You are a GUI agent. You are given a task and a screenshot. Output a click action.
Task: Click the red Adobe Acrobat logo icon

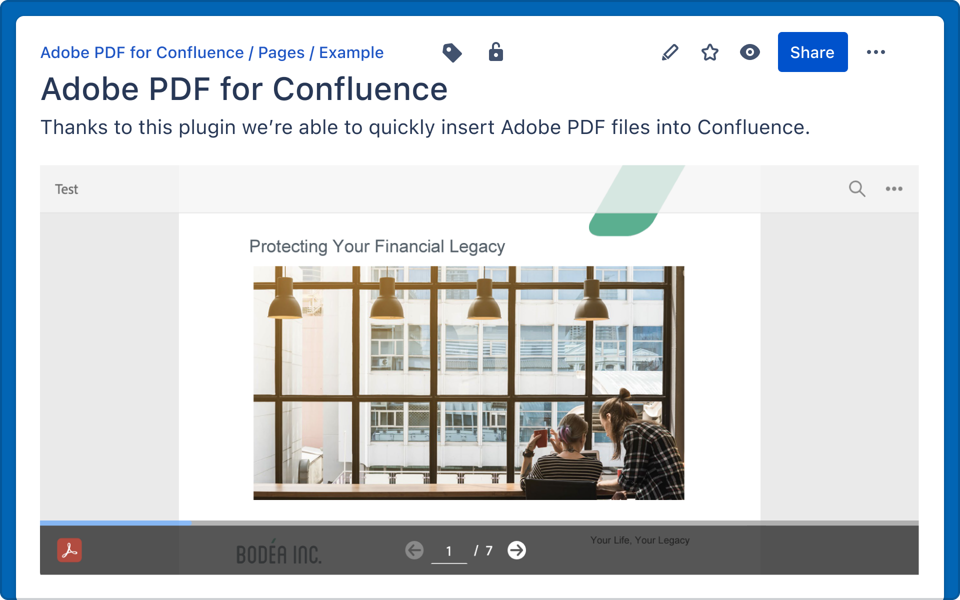tap(70, 550)
